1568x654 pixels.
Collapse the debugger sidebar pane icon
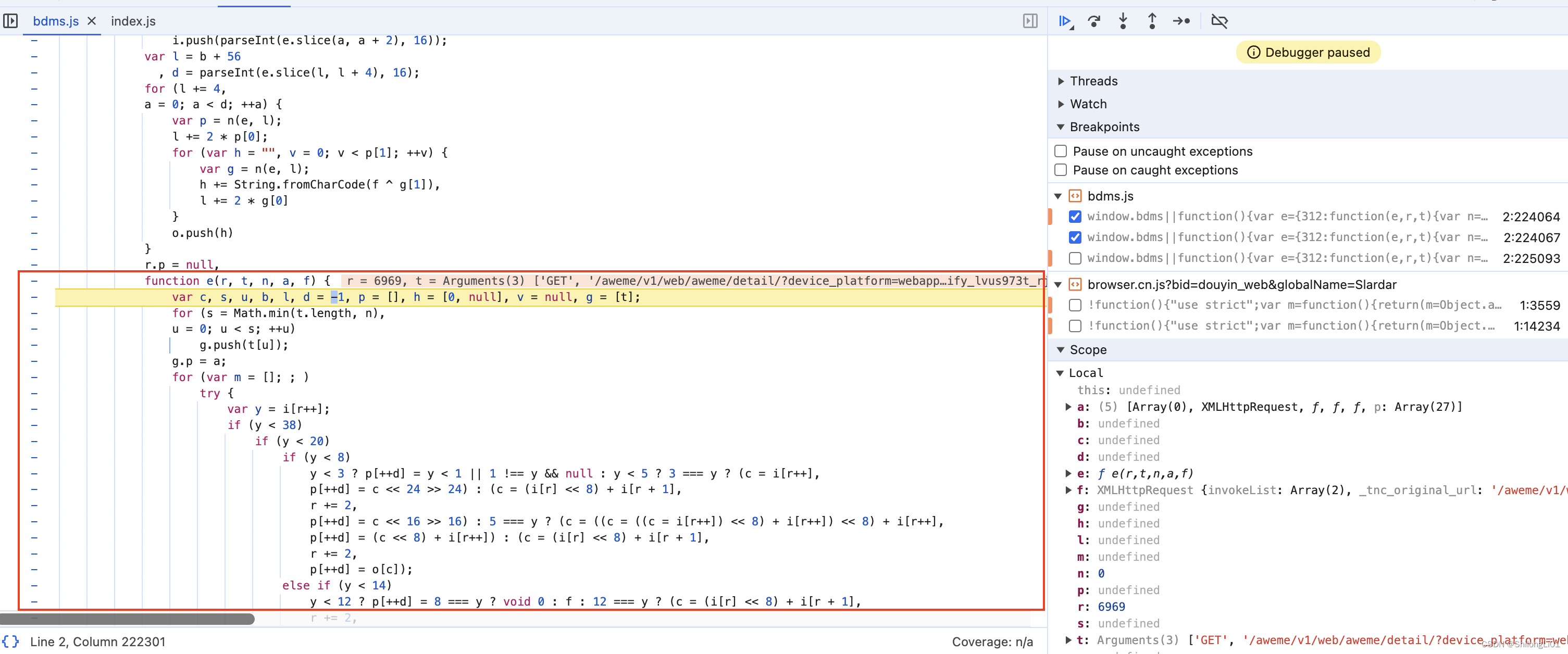tap(1030, 21)
